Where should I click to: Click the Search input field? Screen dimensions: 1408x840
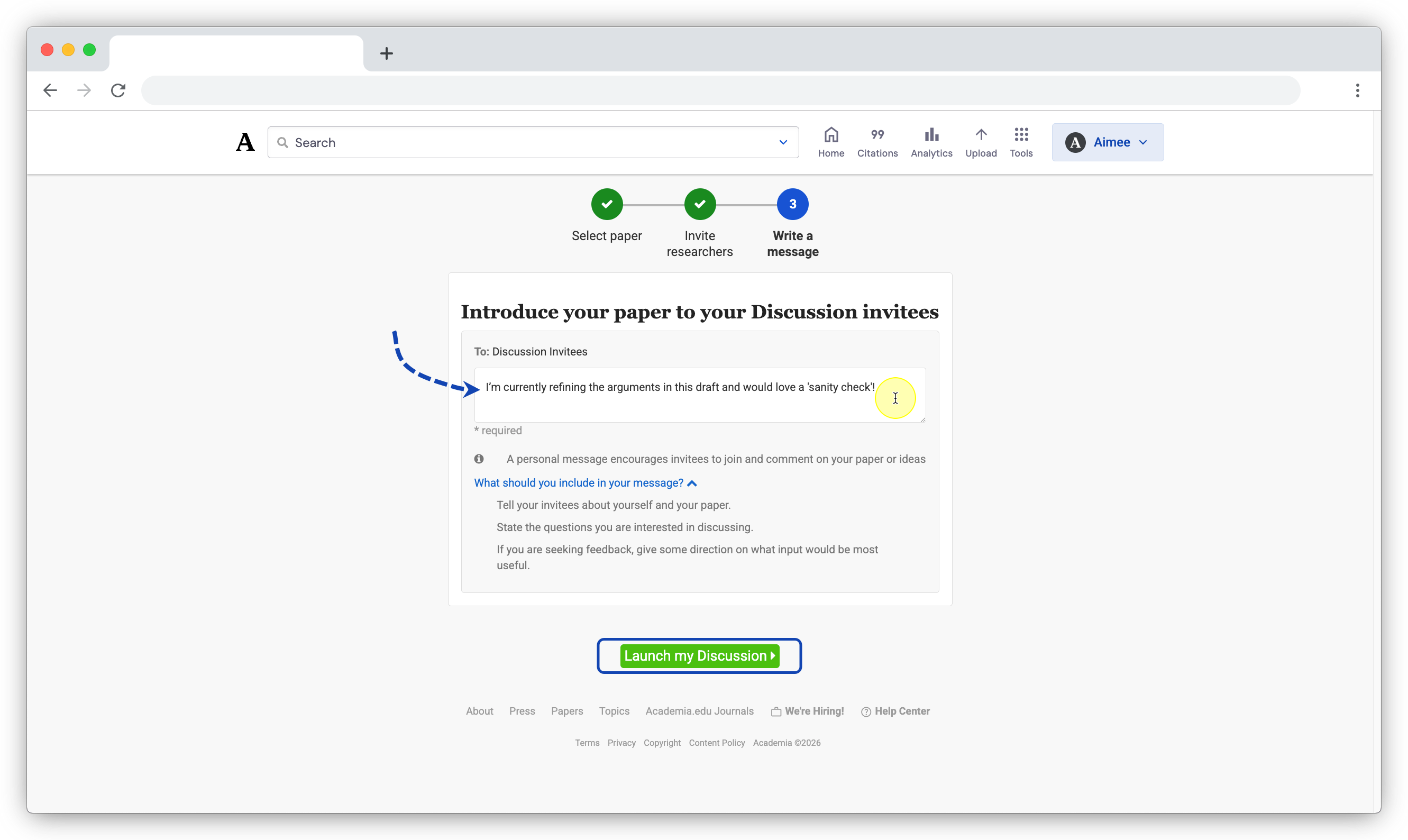(533, 142)
